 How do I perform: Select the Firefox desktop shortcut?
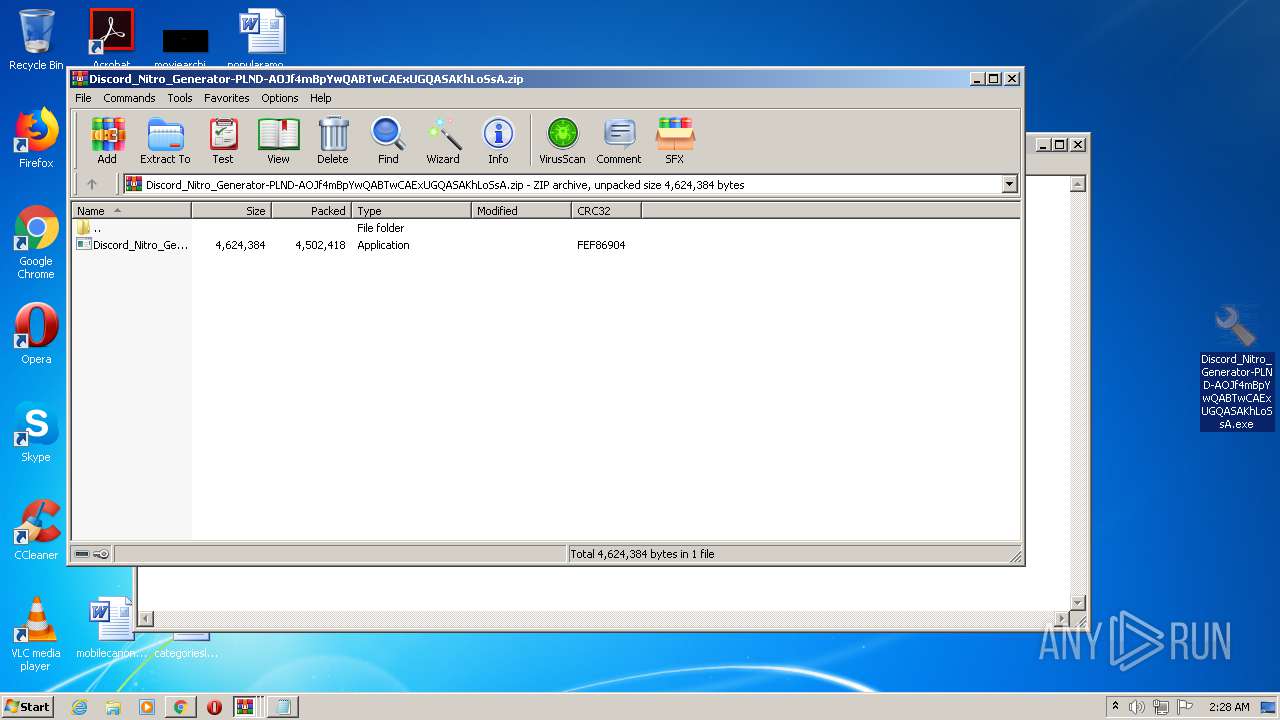click(36, 138)
